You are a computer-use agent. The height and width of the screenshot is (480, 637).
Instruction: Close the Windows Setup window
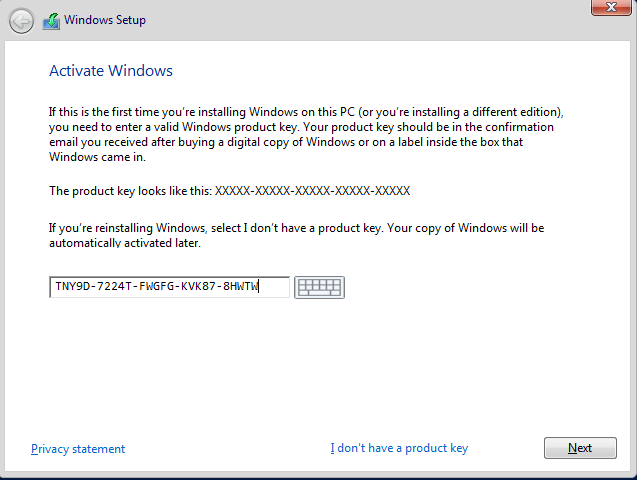611,7
